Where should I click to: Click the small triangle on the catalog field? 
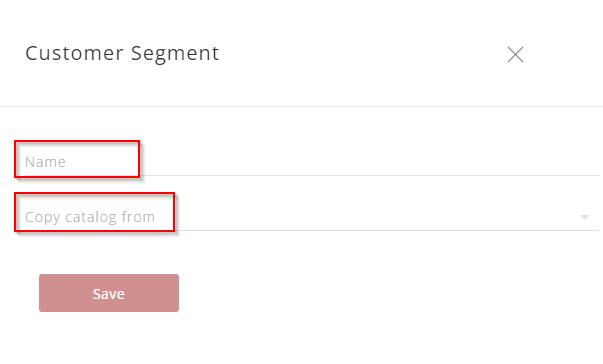(x=585, y=218)
